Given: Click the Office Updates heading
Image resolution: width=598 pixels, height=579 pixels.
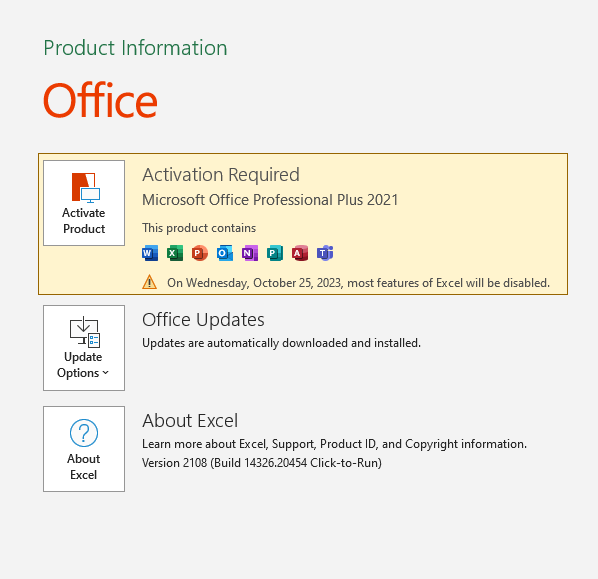Looking at the screenshot, I should coord(203,320).
